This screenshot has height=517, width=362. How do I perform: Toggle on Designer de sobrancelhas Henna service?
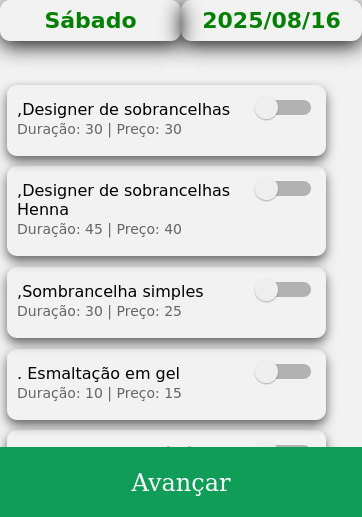[x=283, y=189]
